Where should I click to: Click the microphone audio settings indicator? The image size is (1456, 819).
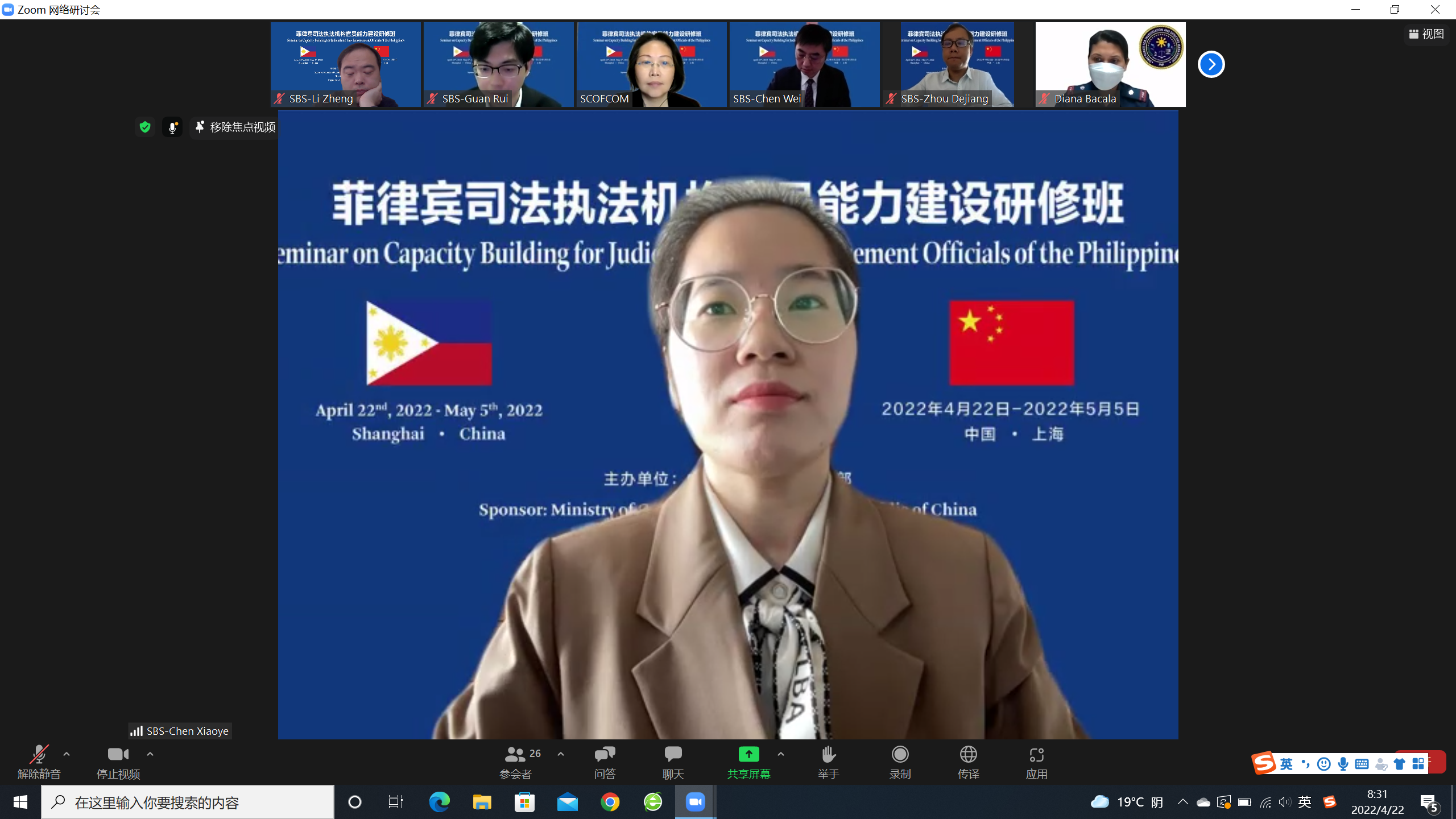(x=172, y=127)
